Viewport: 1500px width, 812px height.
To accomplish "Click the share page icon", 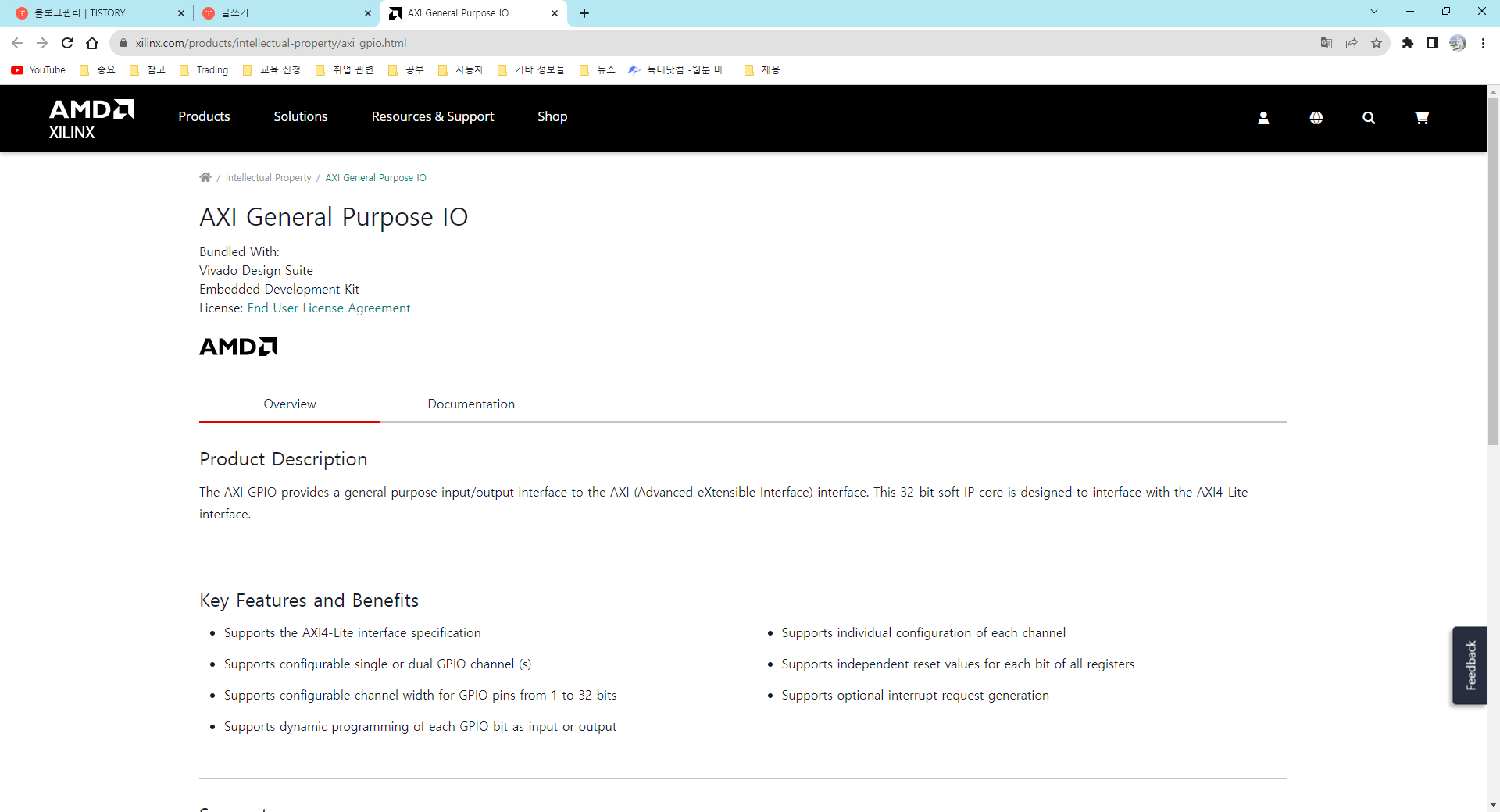I will (1352, 43).
